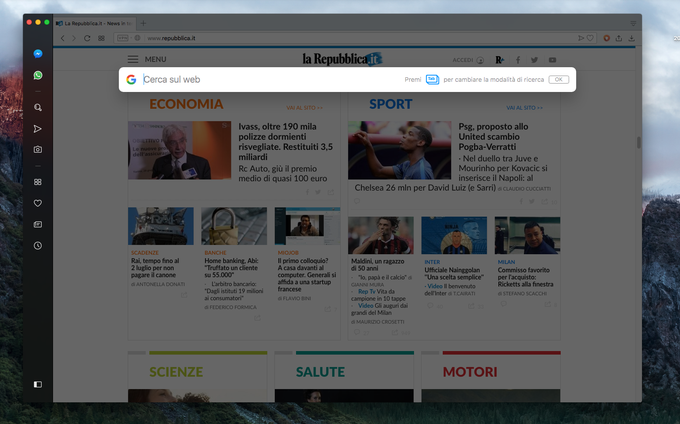Click ACCEDI to log in
Image resolution: width=680 pixels, height=424 pixels.
[x=468, y=60]
